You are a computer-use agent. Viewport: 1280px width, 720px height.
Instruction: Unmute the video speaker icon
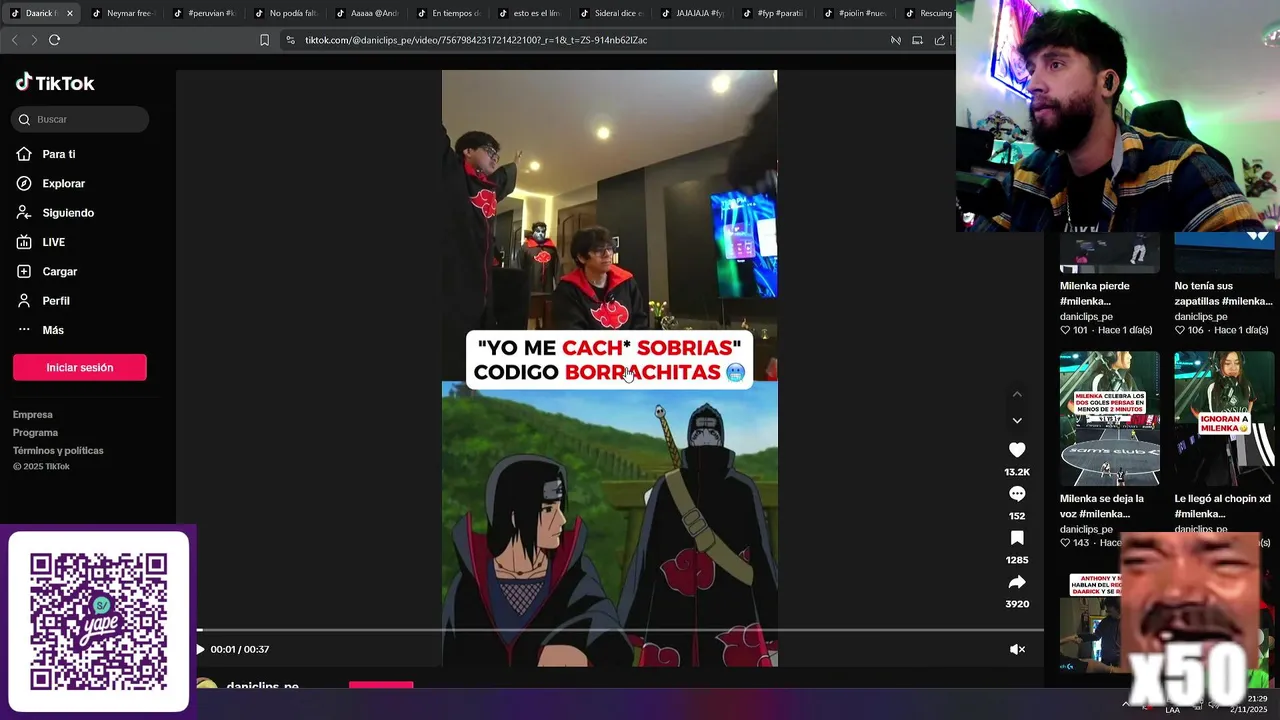pos(1017,649)
